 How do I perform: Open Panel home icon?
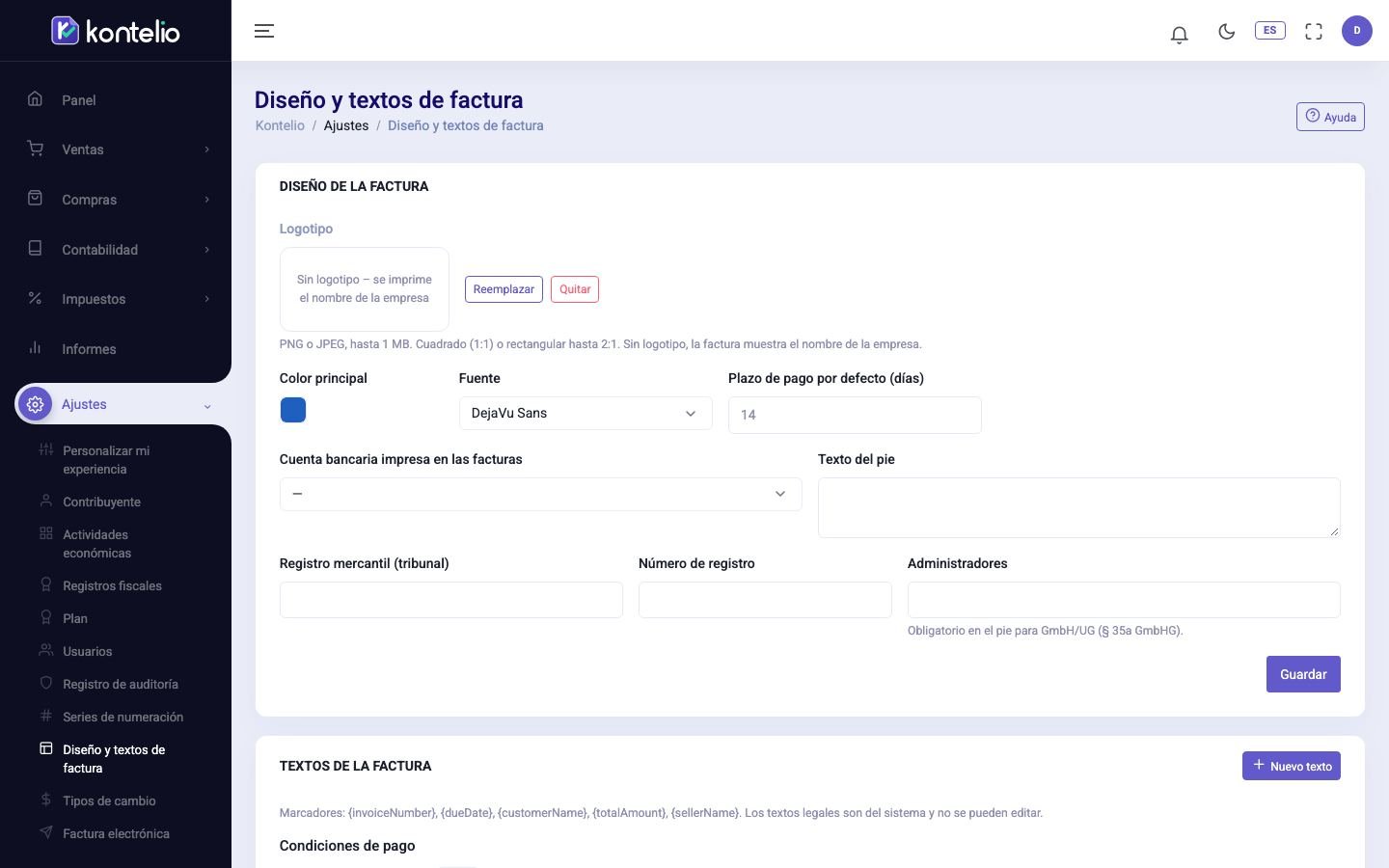(x=35, y=99)
